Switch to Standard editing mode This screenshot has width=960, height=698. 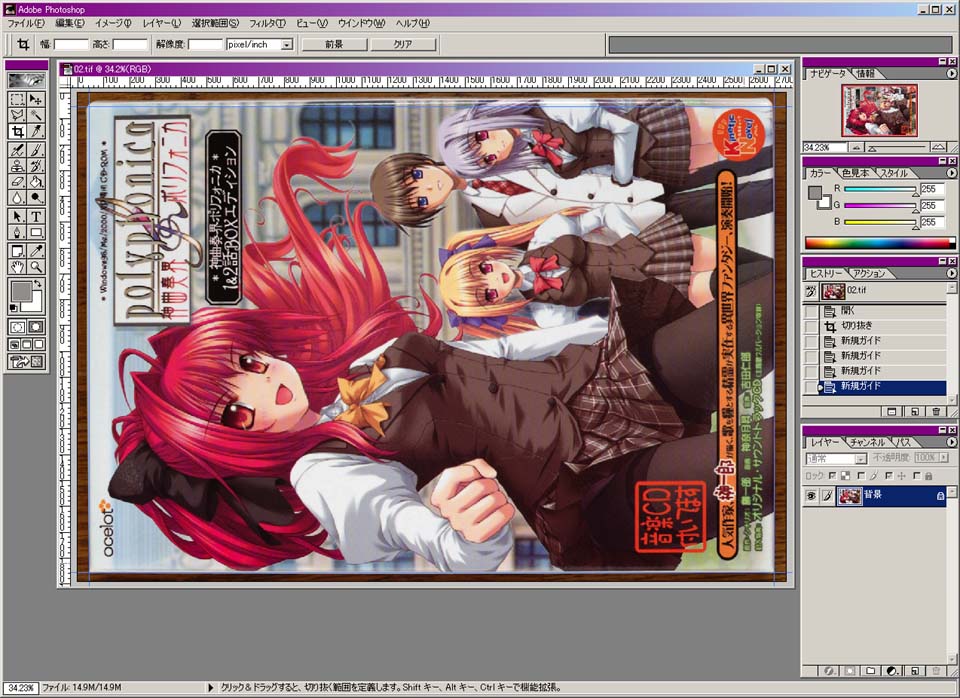17,327
